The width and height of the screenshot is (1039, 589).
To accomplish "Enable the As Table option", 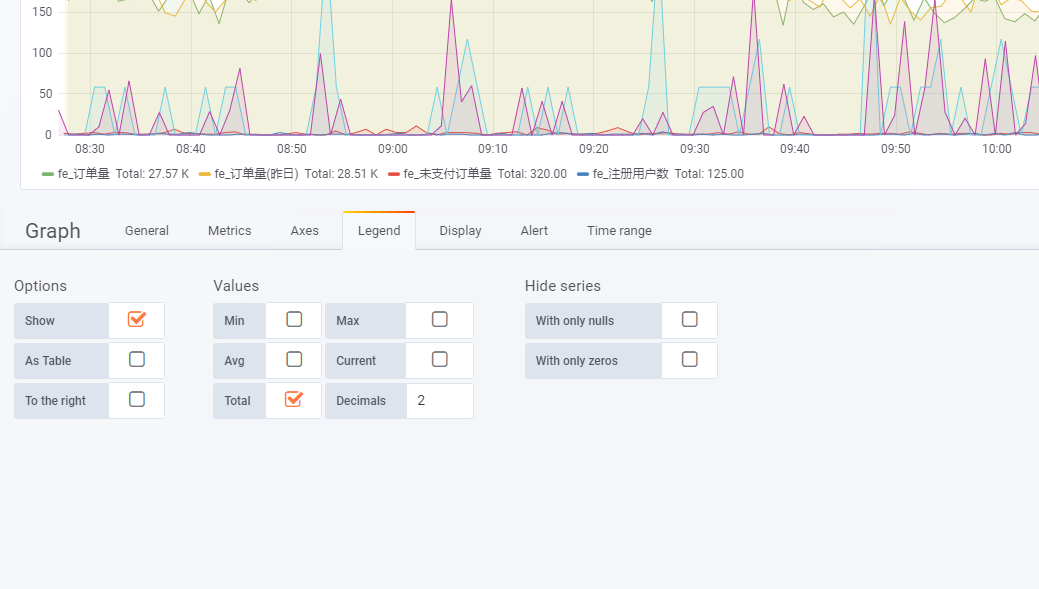I will 137,359.
